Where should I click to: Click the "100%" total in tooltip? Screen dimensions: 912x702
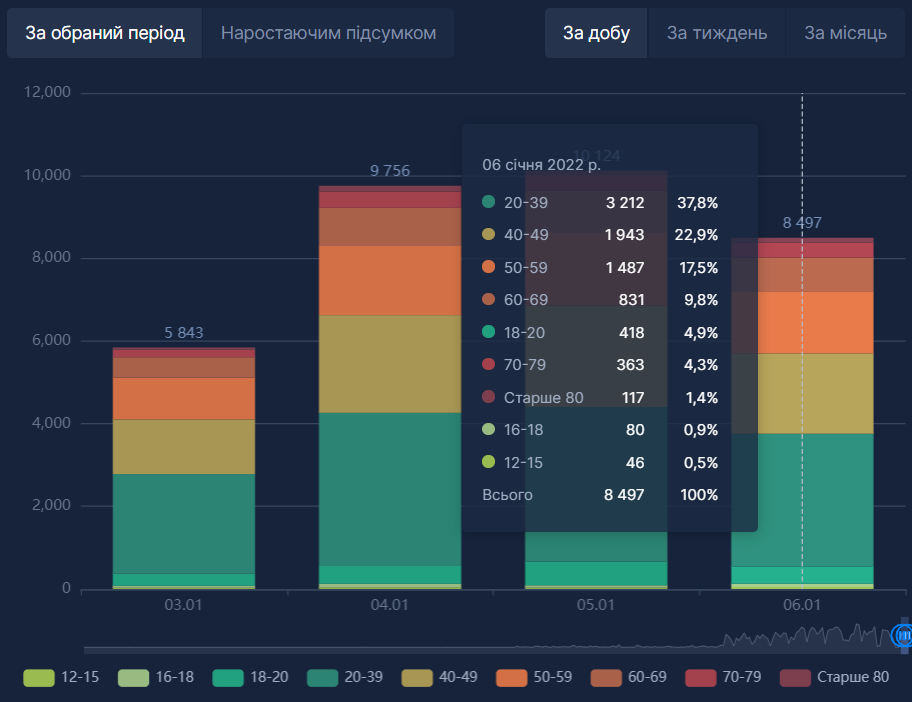coord(699,495)
